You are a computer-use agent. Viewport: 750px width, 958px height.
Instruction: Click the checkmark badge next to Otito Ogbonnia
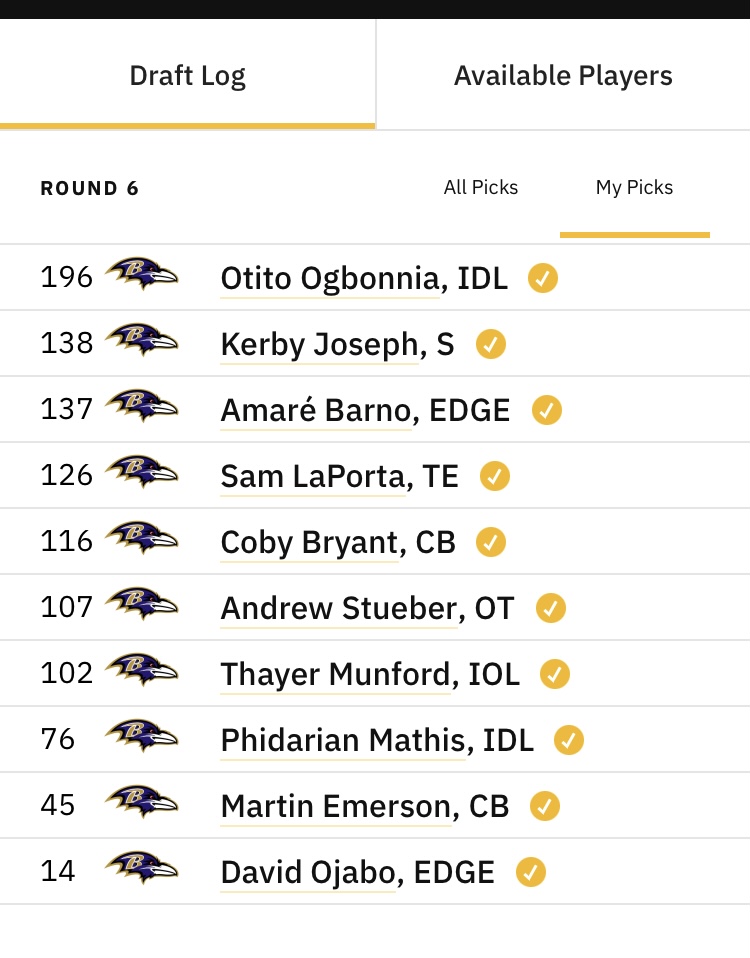[x=543, y=278]
